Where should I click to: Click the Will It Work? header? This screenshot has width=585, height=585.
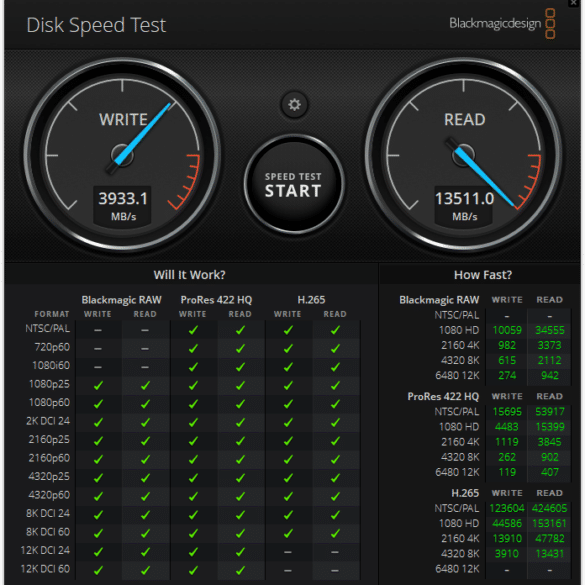[190, 275]
